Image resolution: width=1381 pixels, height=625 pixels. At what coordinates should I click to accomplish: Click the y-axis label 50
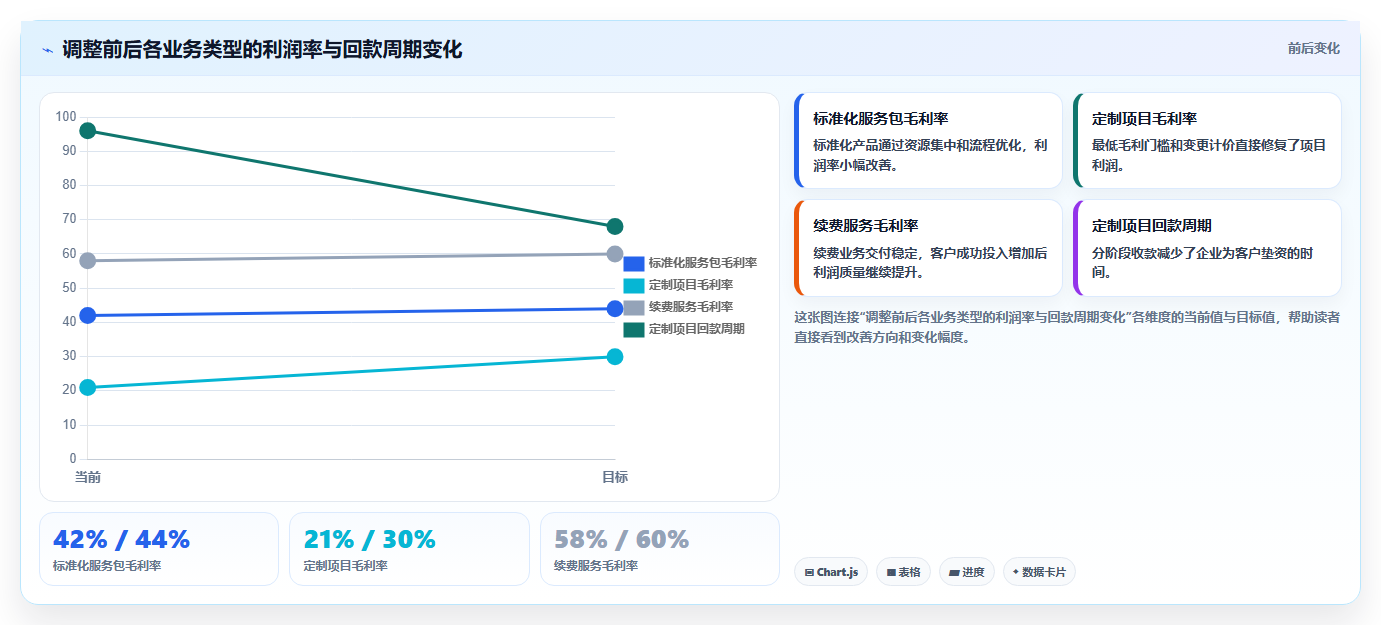(x=69, y=288)
